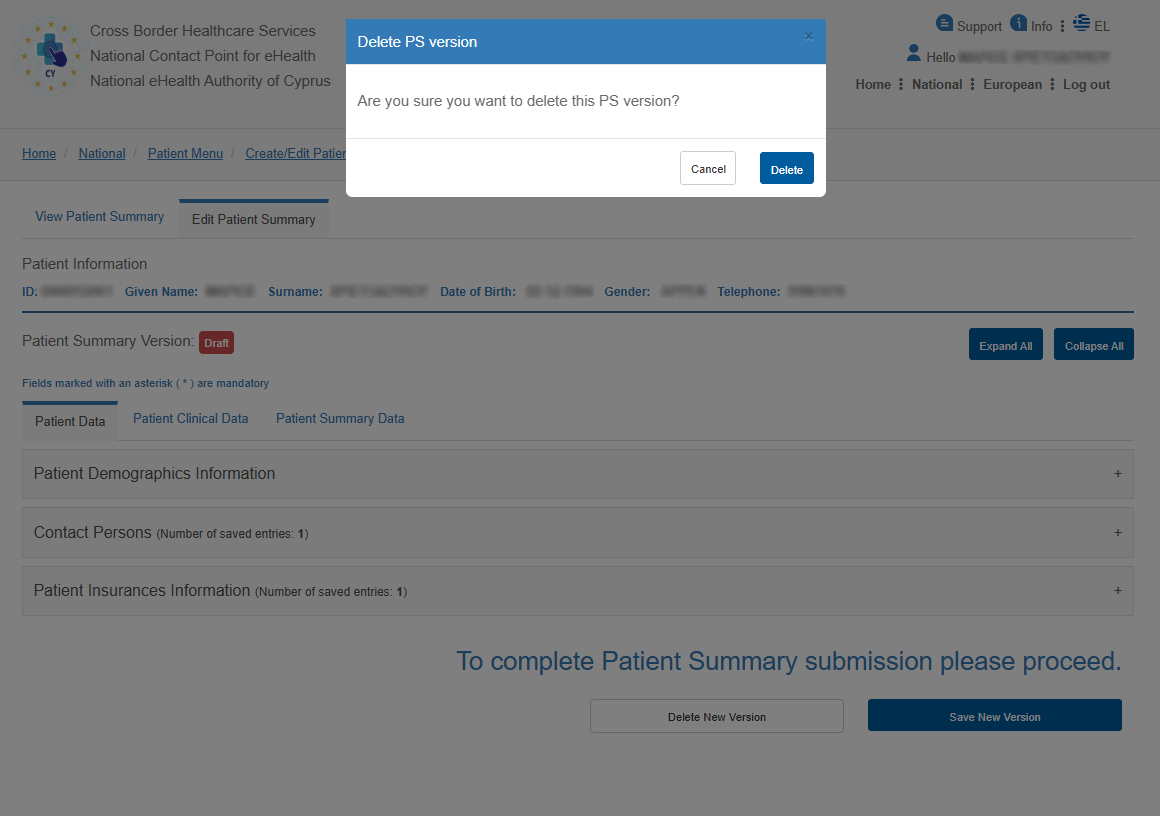The image size is (1160, 816).
Task: Click the user profile icon beside Hello
Action: click(913, 53)
